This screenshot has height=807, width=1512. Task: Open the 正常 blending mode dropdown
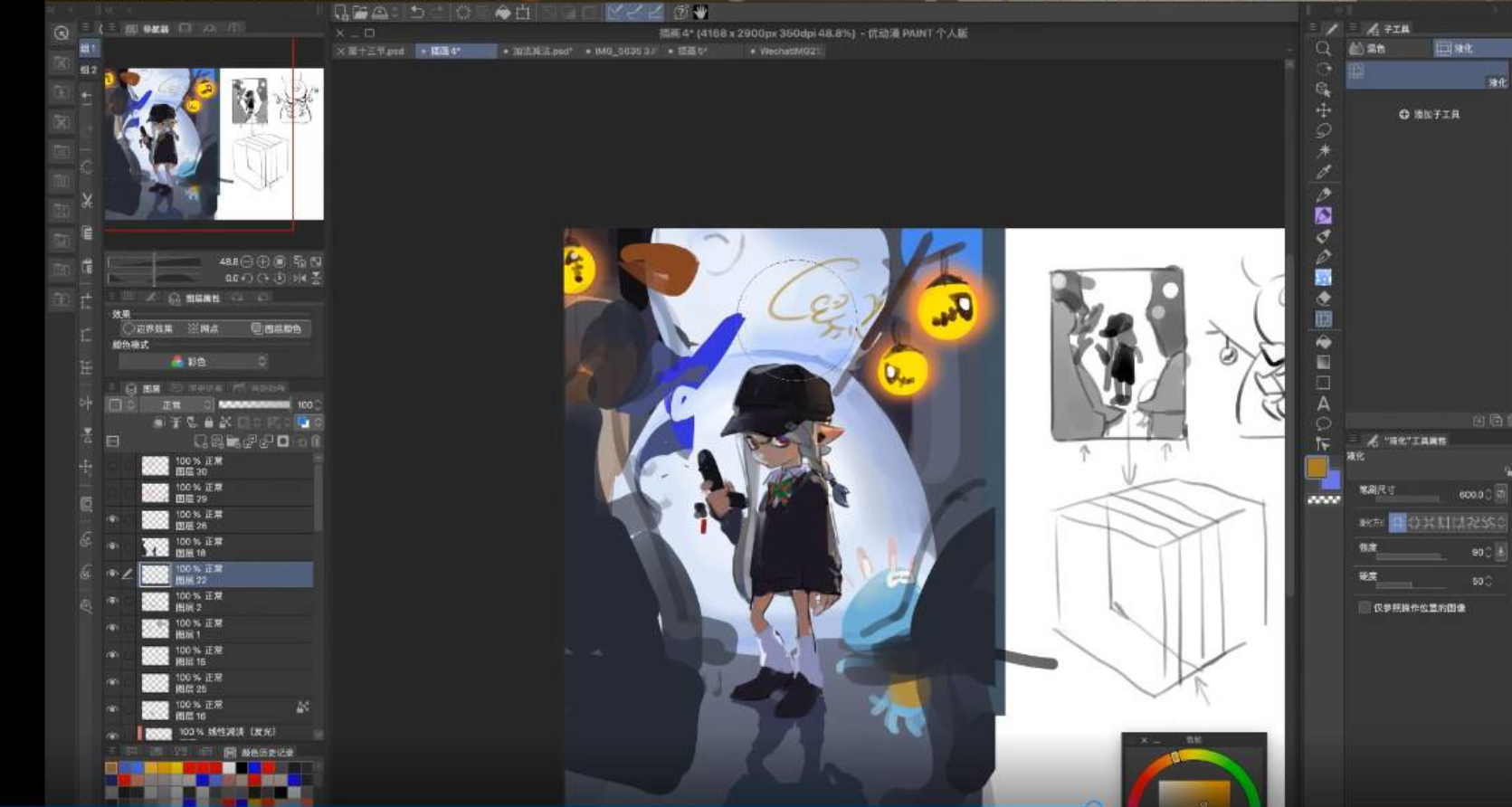[177, 404]
